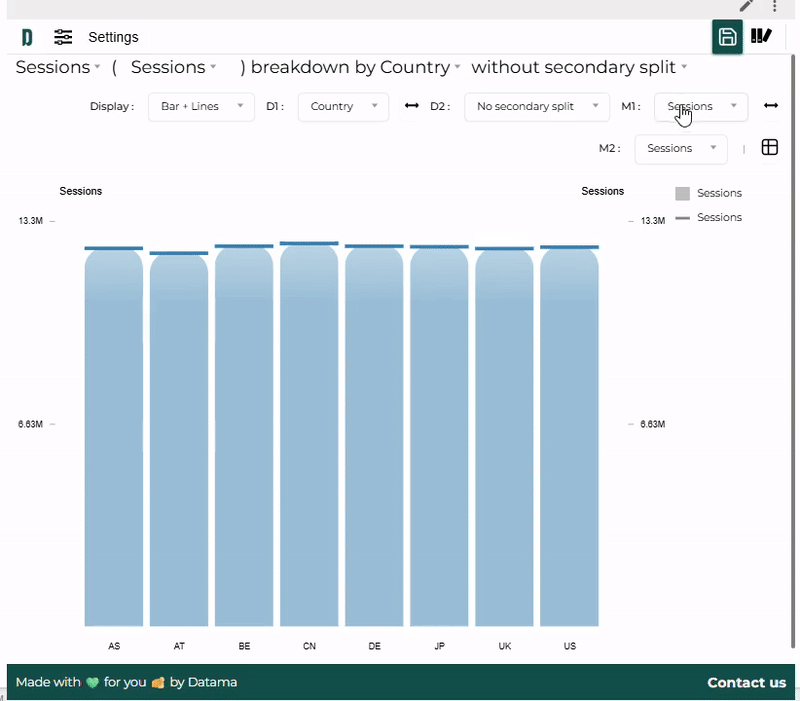Open the library books icon
This screenshot has width=800, height=701.
pyautogui.click(x=762, y=37)
